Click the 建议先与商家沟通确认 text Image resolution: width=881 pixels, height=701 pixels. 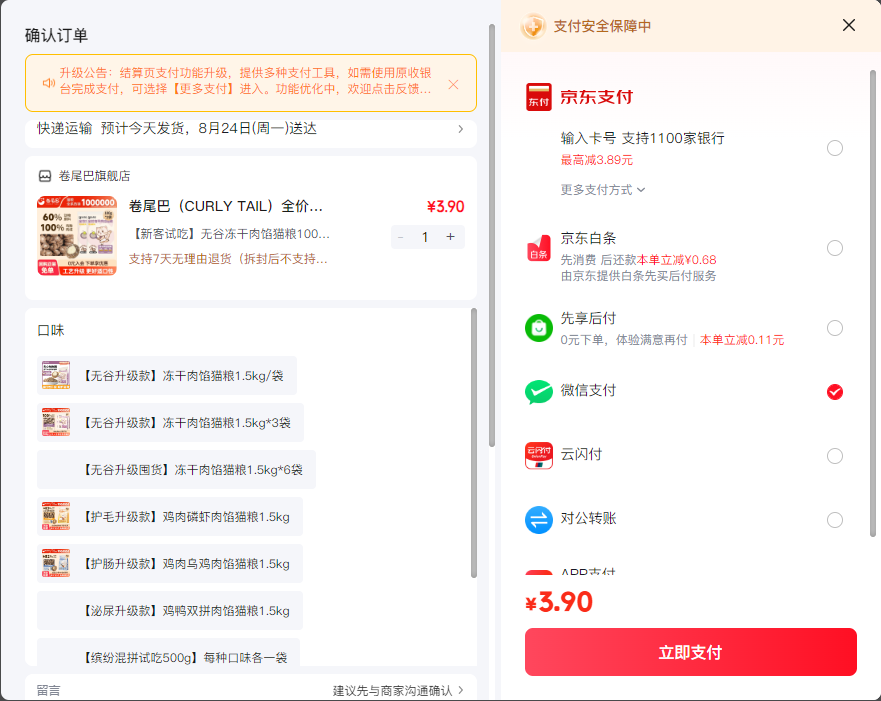[x=392, y=690]
